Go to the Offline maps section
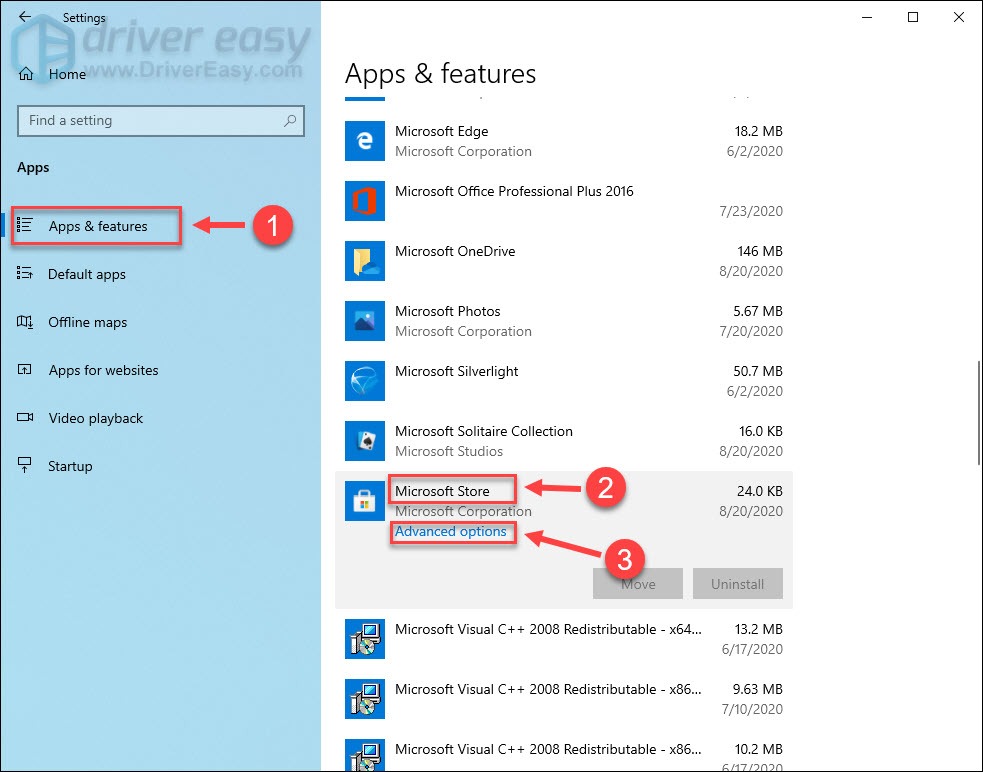This screenshot has width=983, height=772. [87, 322]
